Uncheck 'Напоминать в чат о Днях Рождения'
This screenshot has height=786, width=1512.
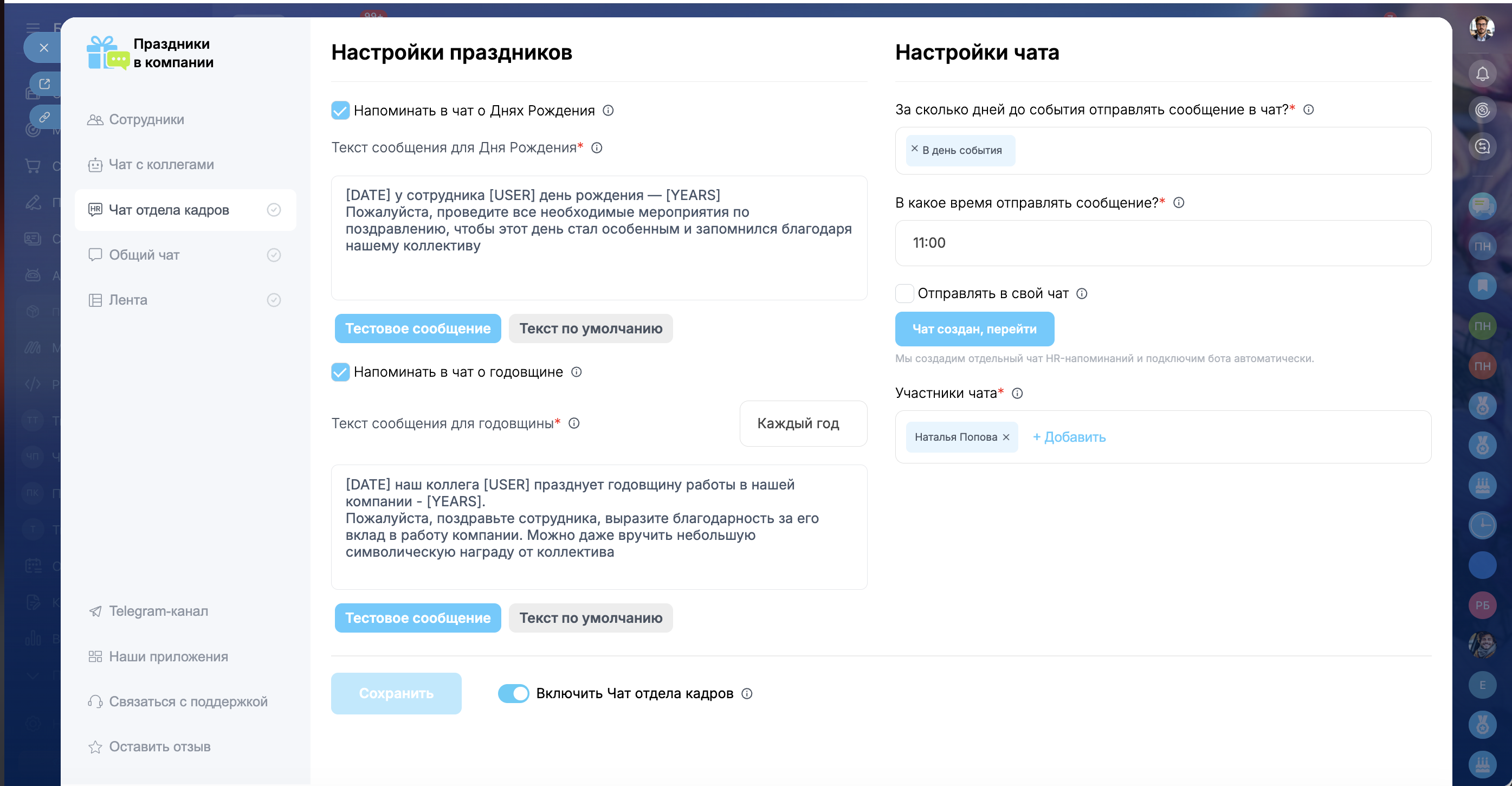click(340, 111)
